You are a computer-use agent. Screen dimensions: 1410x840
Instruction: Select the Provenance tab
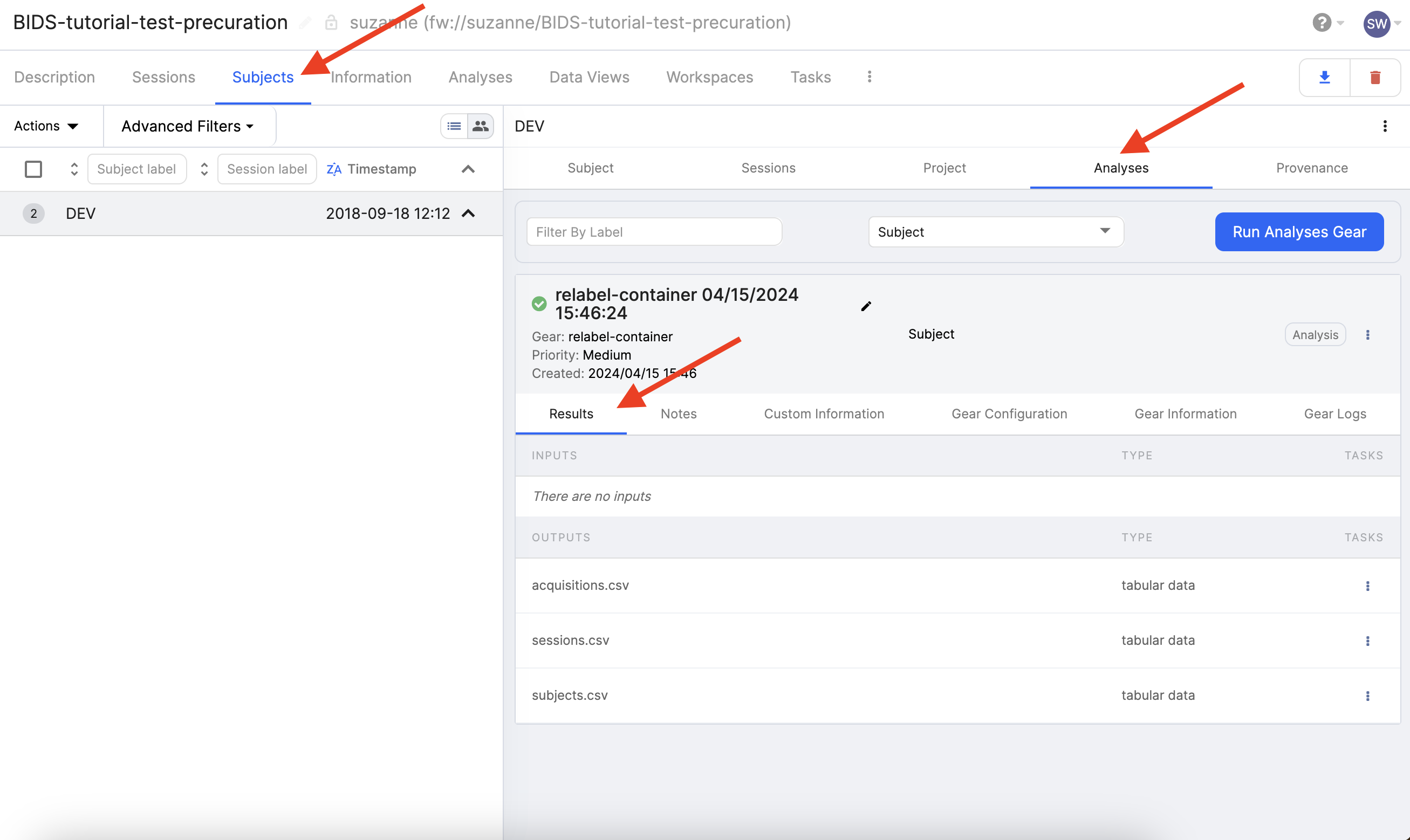(1311, 168)
